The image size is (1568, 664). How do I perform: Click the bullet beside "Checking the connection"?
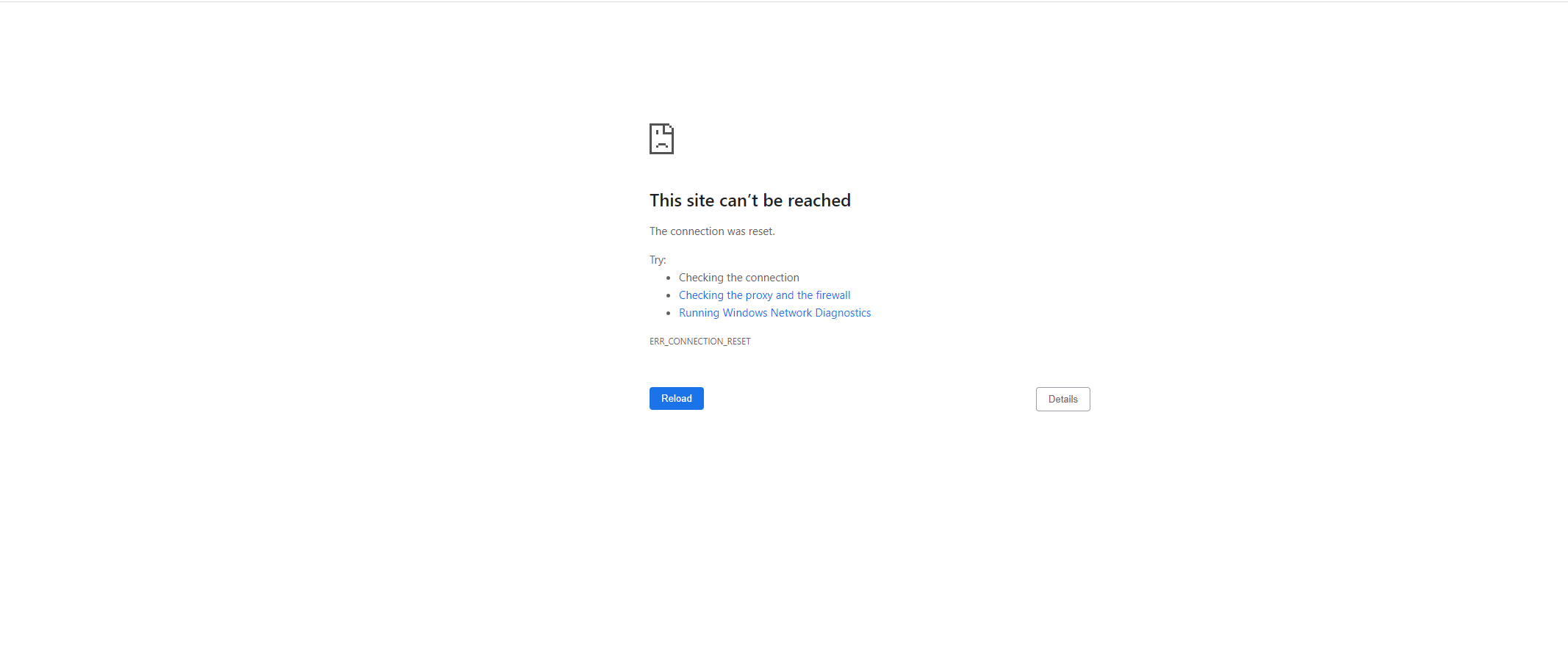pos(669,278)
